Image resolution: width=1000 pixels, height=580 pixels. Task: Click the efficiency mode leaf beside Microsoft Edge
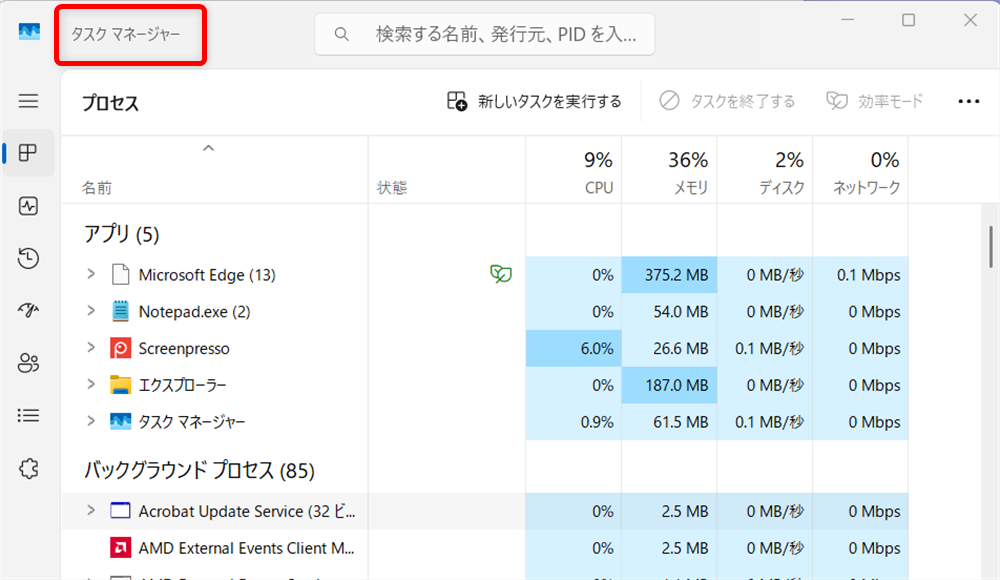click(x=500, y=274)
